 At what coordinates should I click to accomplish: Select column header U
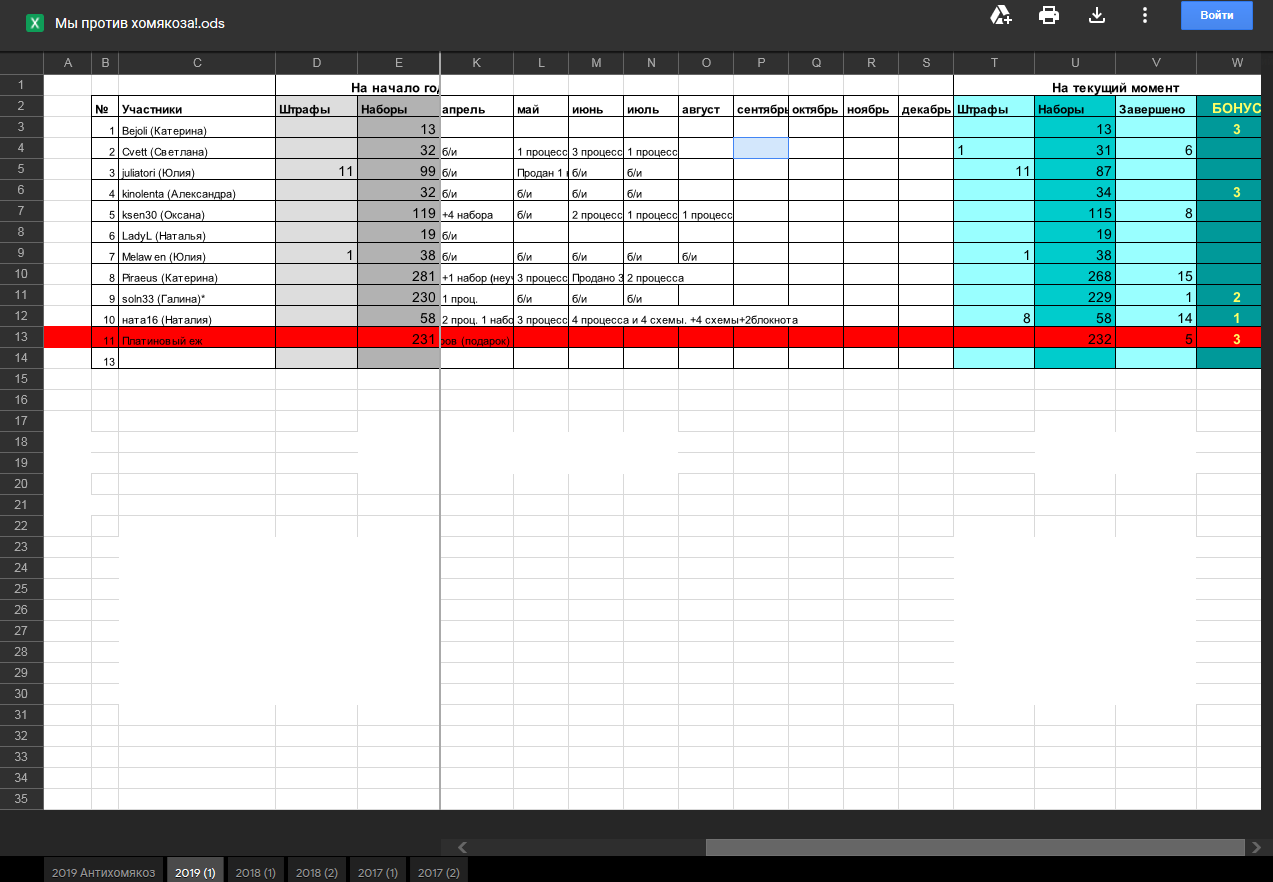click(x=1075, y=63)
